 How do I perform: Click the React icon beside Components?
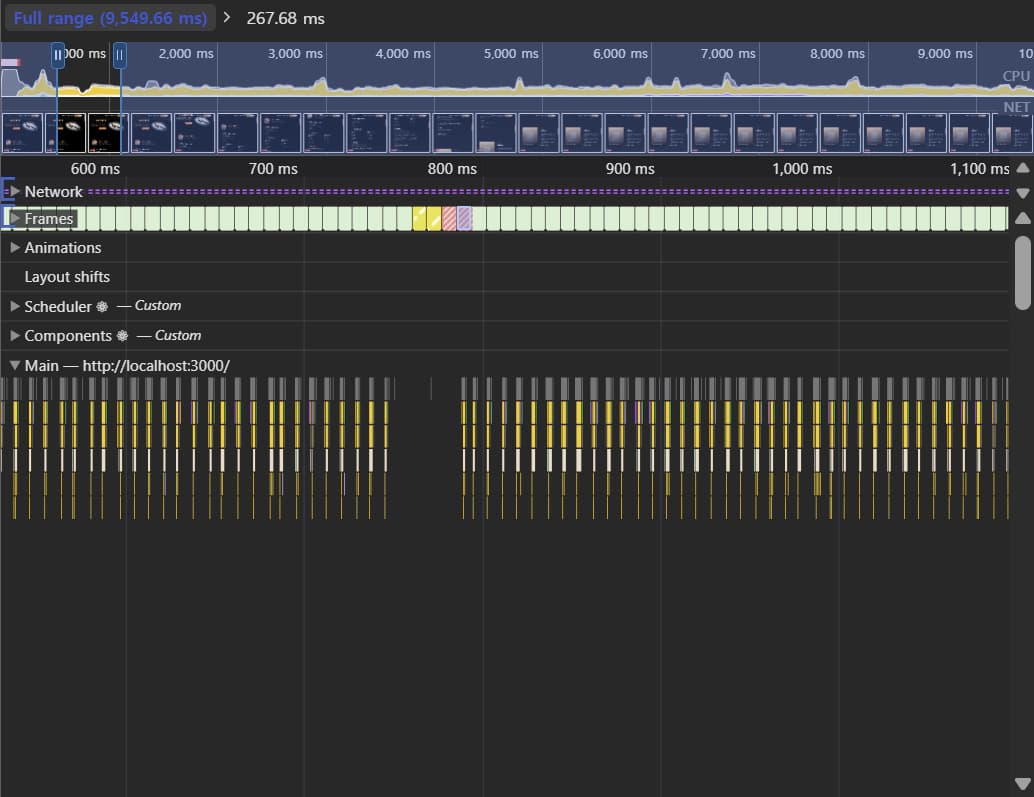click(x=122, y=336)
